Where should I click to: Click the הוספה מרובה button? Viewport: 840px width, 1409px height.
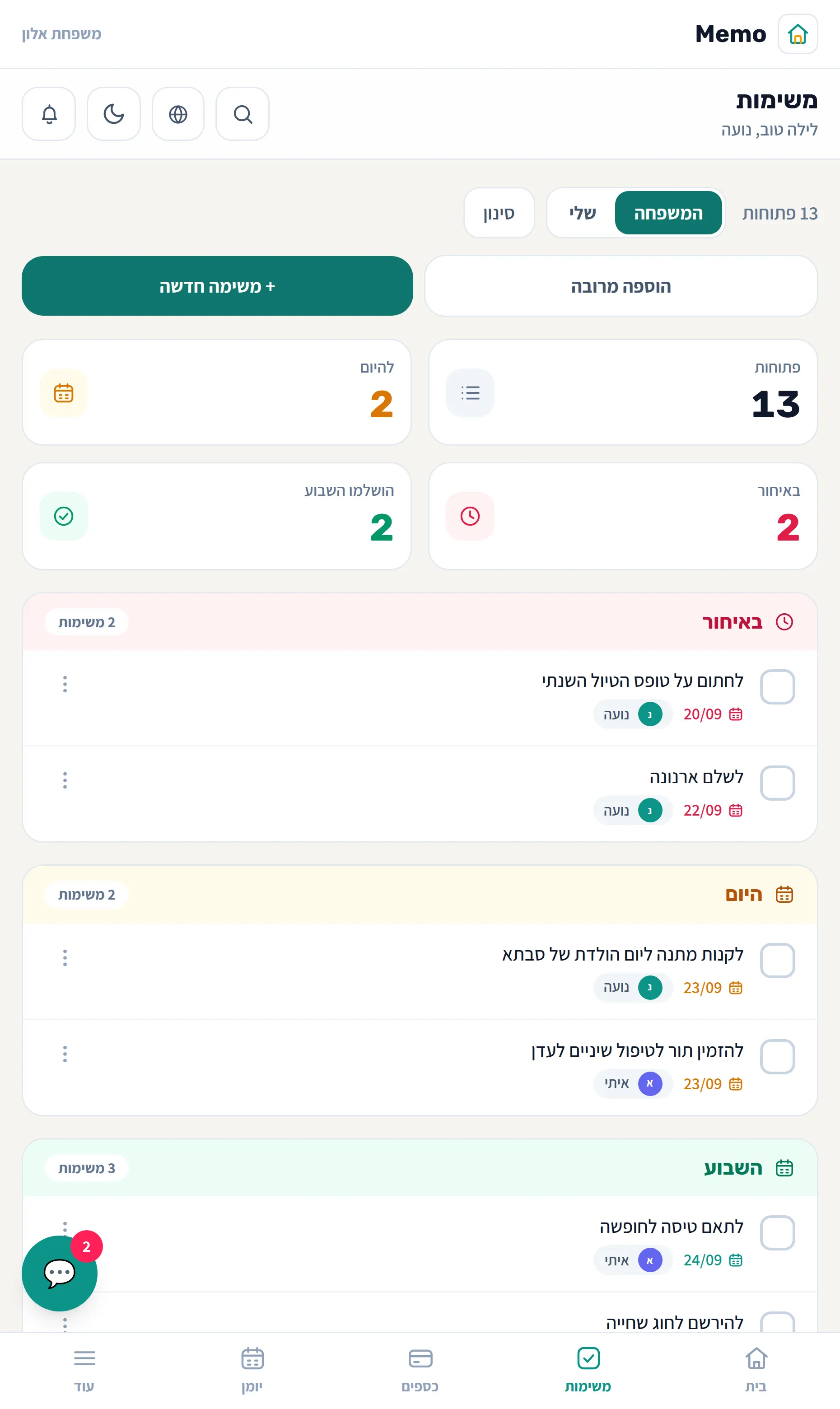[x=621, y=286]
